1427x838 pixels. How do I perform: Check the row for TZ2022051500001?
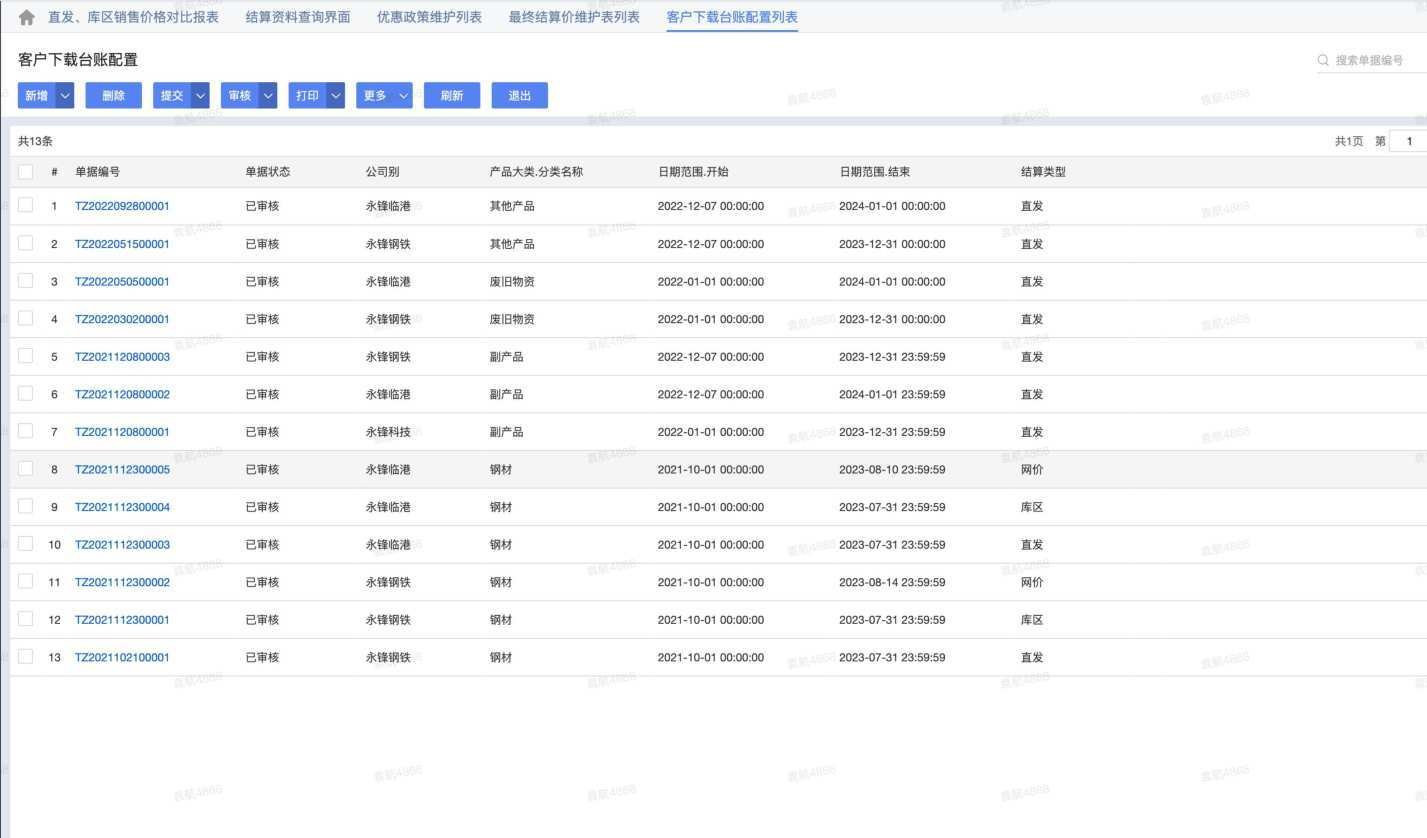[x=26, y=243]
